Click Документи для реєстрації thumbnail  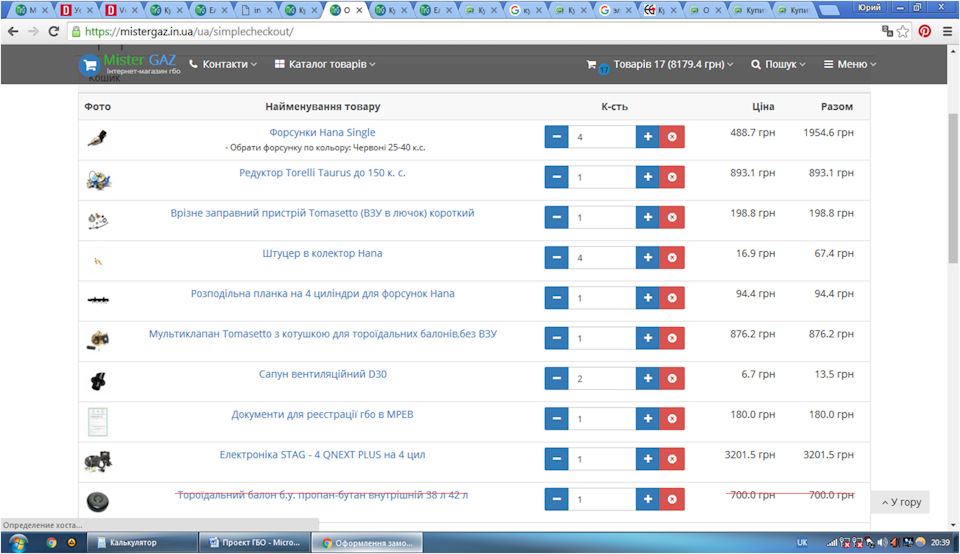(x=97, y=422)
